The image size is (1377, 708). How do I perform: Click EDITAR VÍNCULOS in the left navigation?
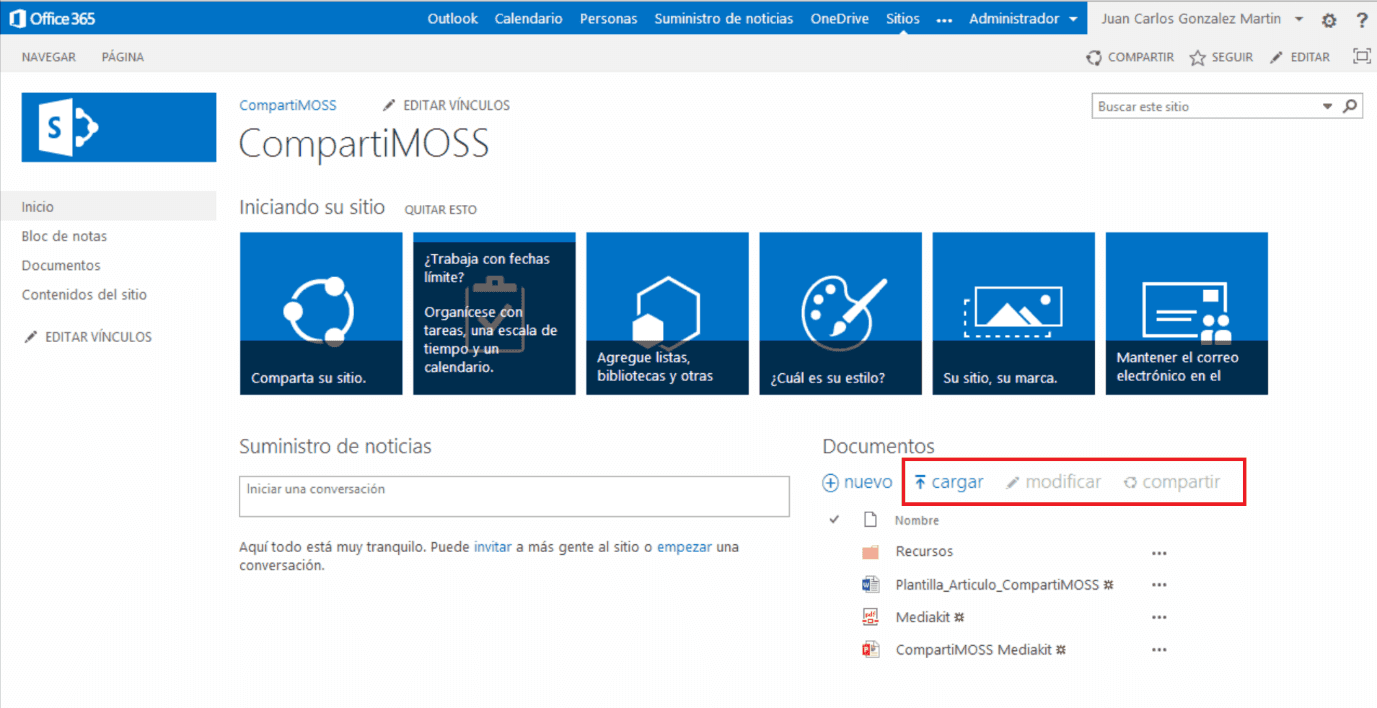click(88, 337)
